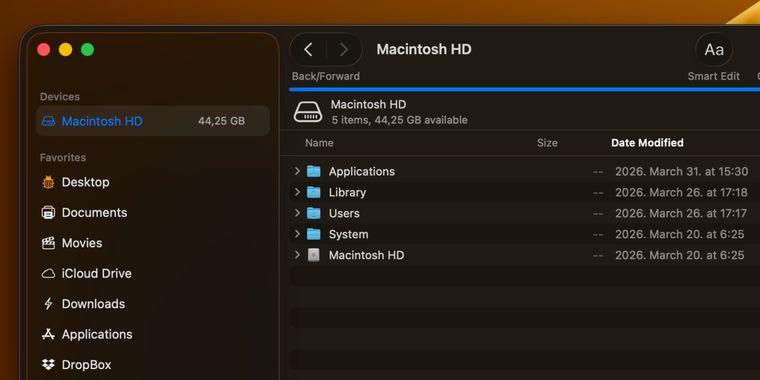Expand the Applications folder row
The width and height of the screenshot is (760, 380).
pos(297,171)
